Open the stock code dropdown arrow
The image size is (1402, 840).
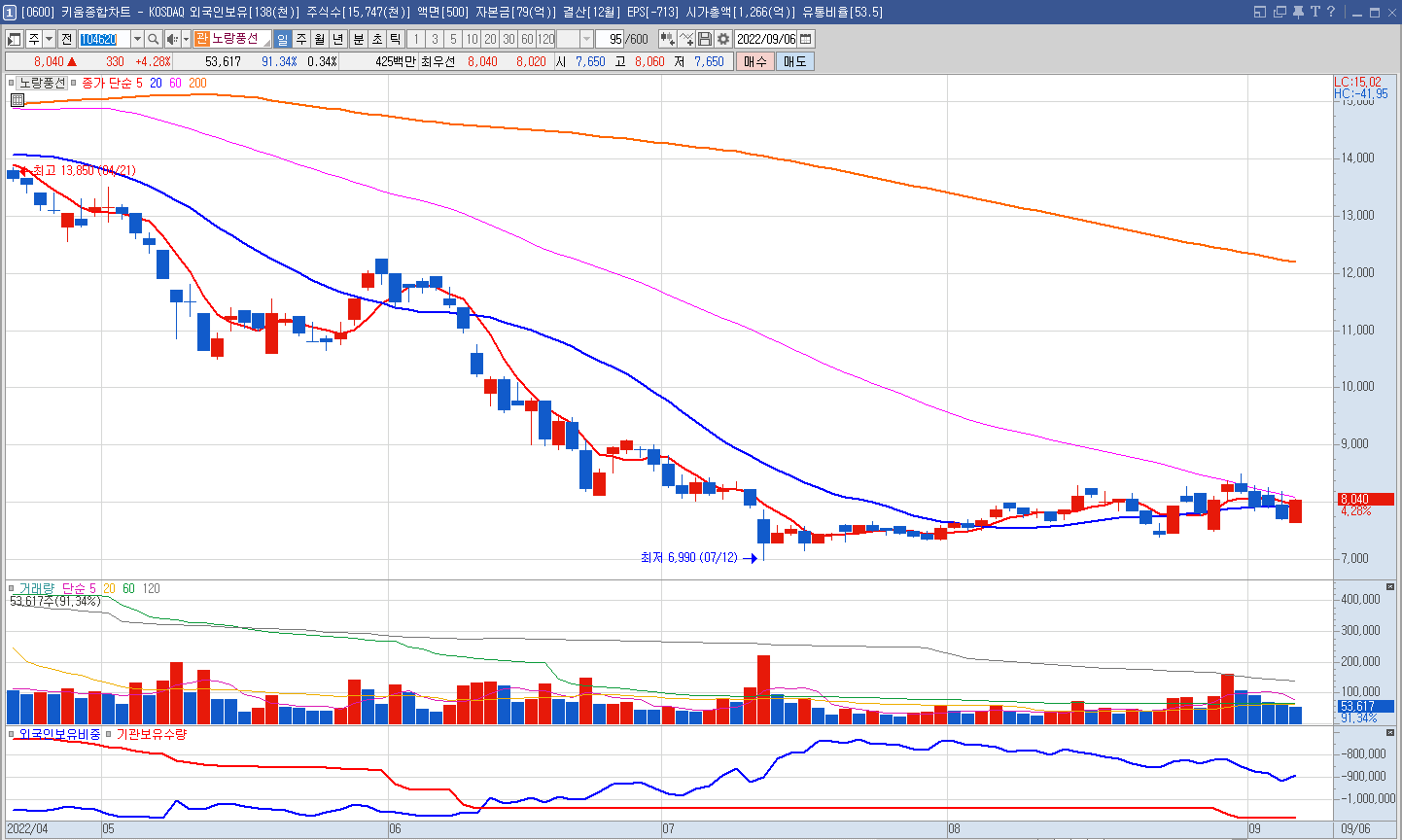[x=137, y=39]
